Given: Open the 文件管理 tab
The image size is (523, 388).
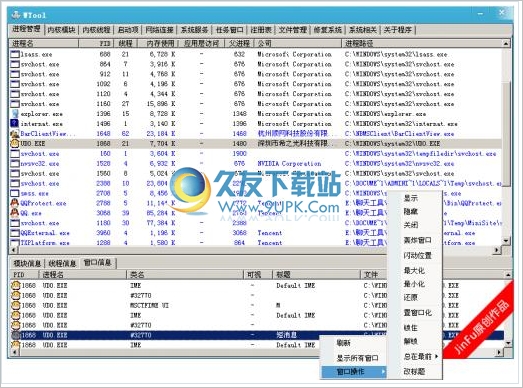Looking at the screenshot, I should coord(293,30).
